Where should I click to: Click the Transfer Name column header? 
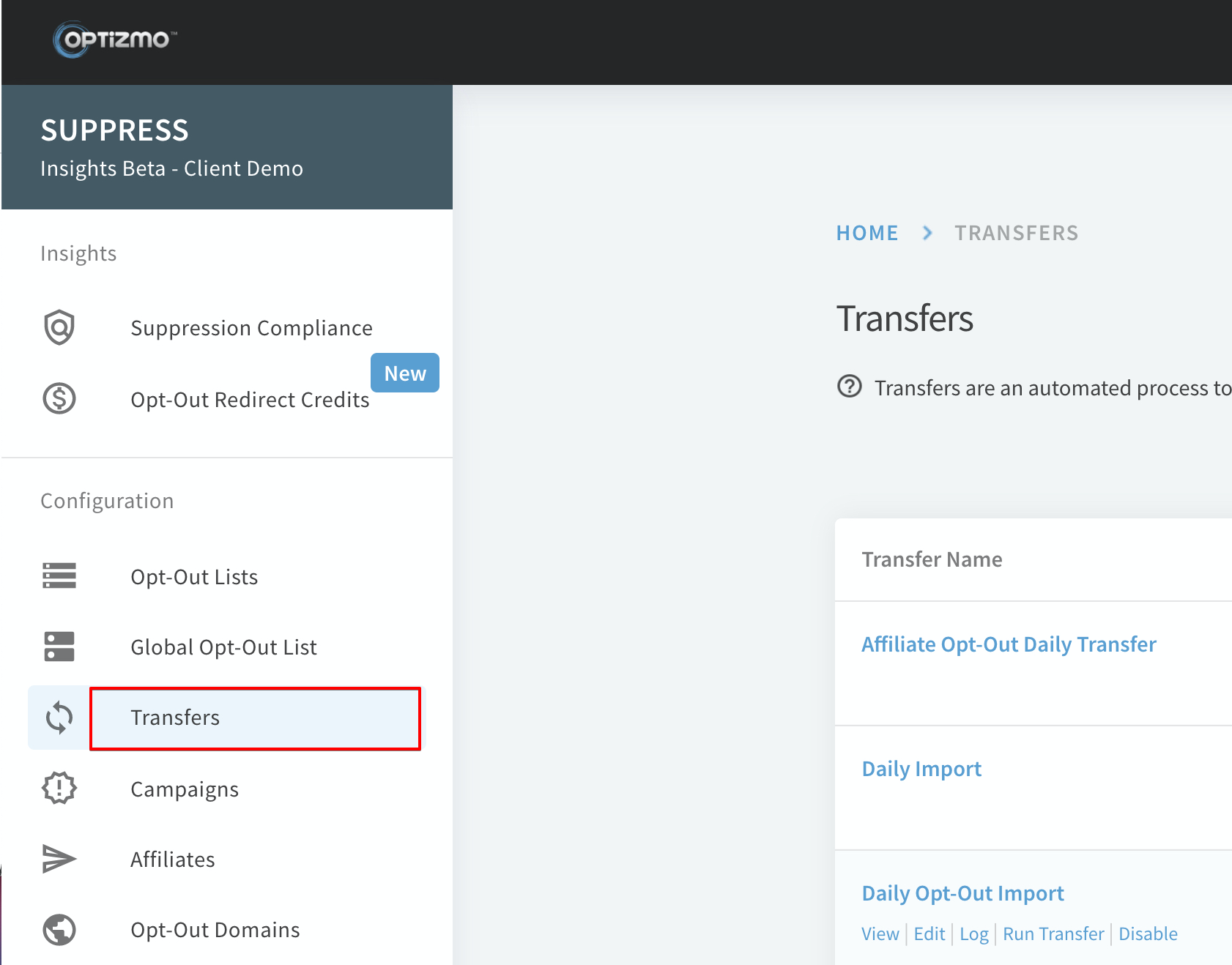click(932, 559)
